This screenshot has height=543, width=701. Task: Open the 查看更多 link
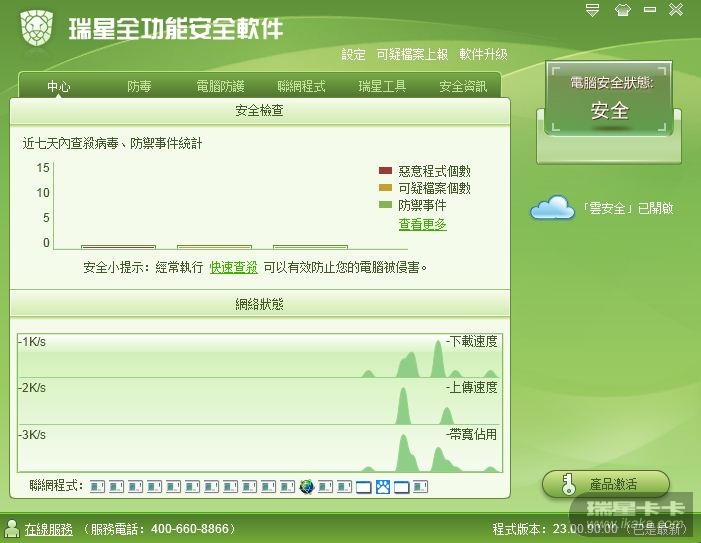(422, 224)
